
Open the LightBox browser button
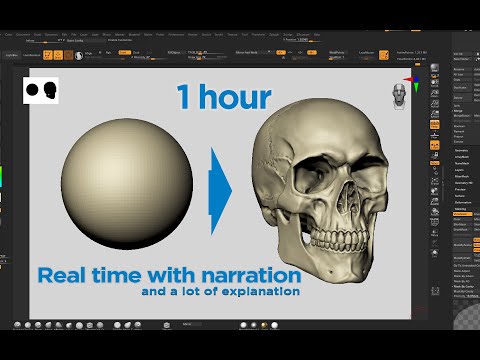(x=12, y=55)
